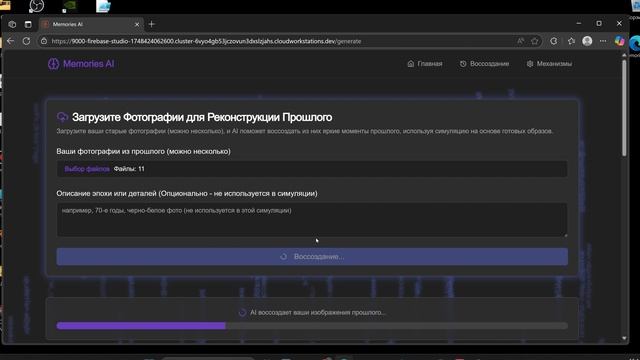Open the Memories AI home title link
Viewport: 640px width, 360px height.
pyautogui.click(x=89, y=64)
